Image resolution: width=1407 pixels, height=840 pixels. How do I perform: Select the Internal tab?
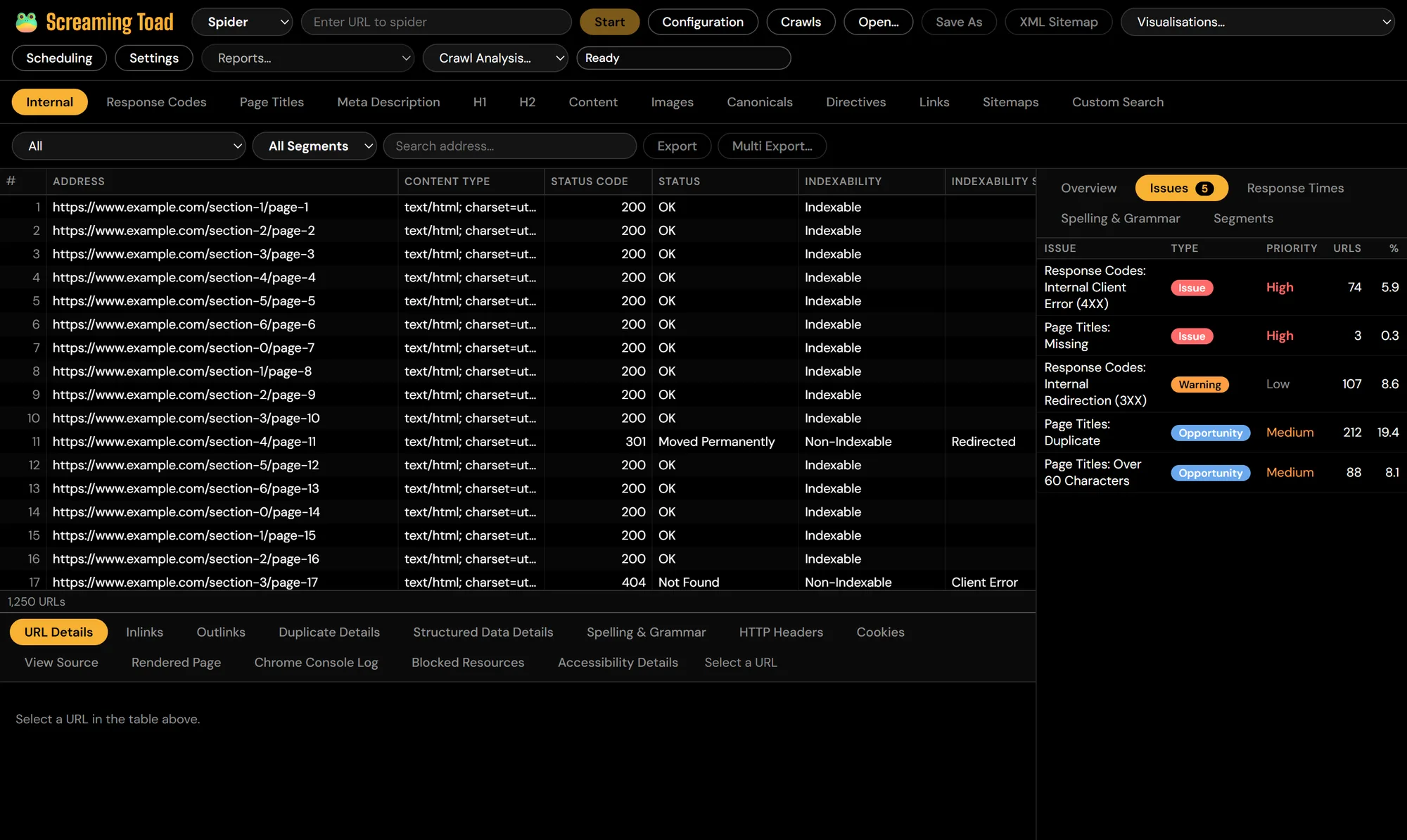tap(49, 102)
